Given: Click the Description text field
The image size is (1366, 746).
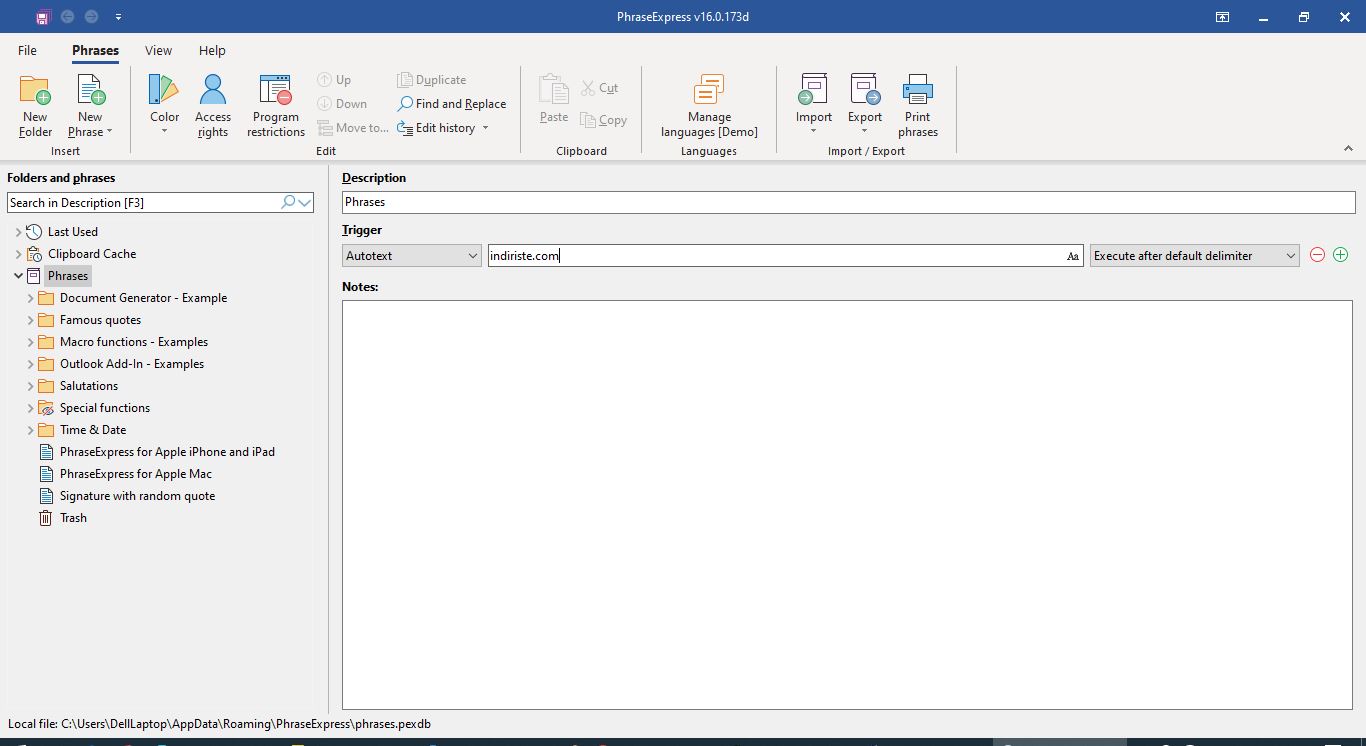Looking at the screenshot, I should [848, 202].
